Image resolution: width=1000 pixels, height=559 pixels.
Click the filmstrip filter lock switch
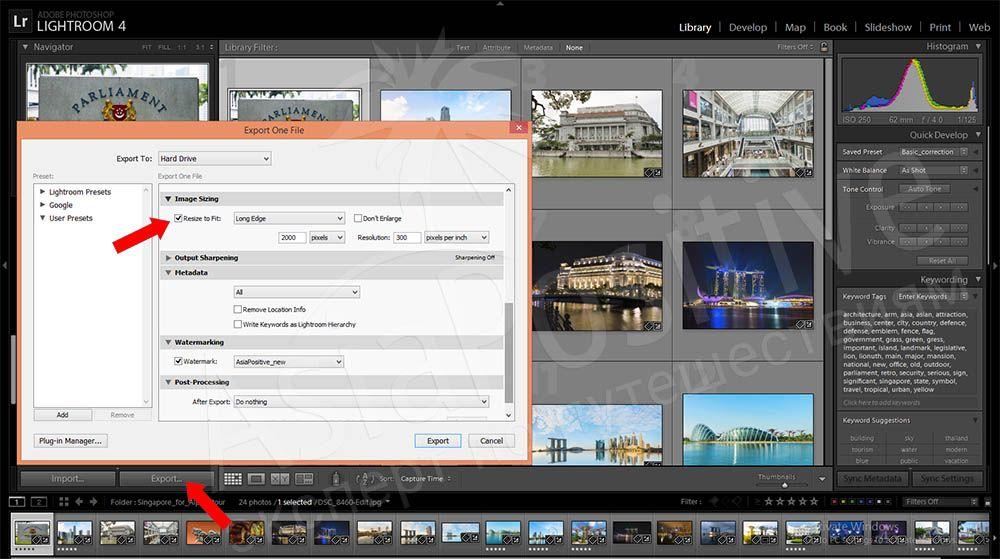click(x=987, y=502)
